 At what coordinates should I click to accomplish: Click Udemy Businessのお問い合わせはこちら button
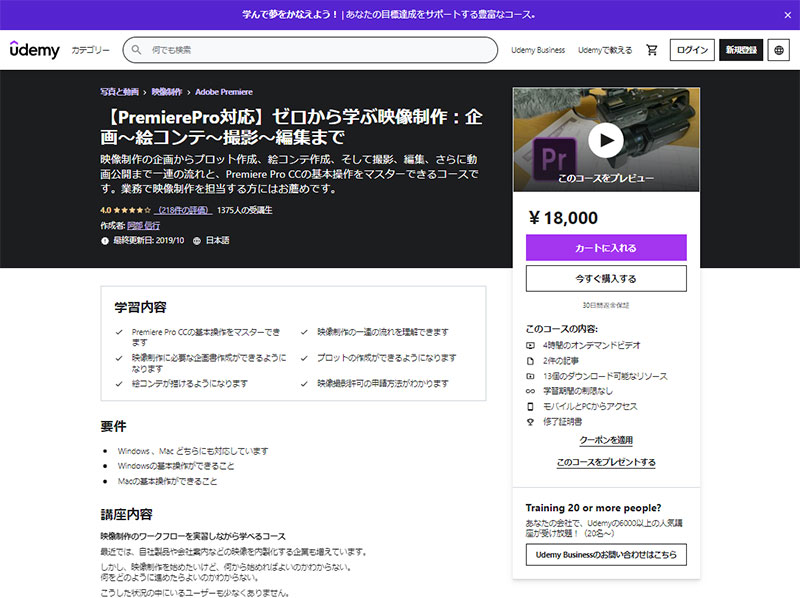click(606, 555)
